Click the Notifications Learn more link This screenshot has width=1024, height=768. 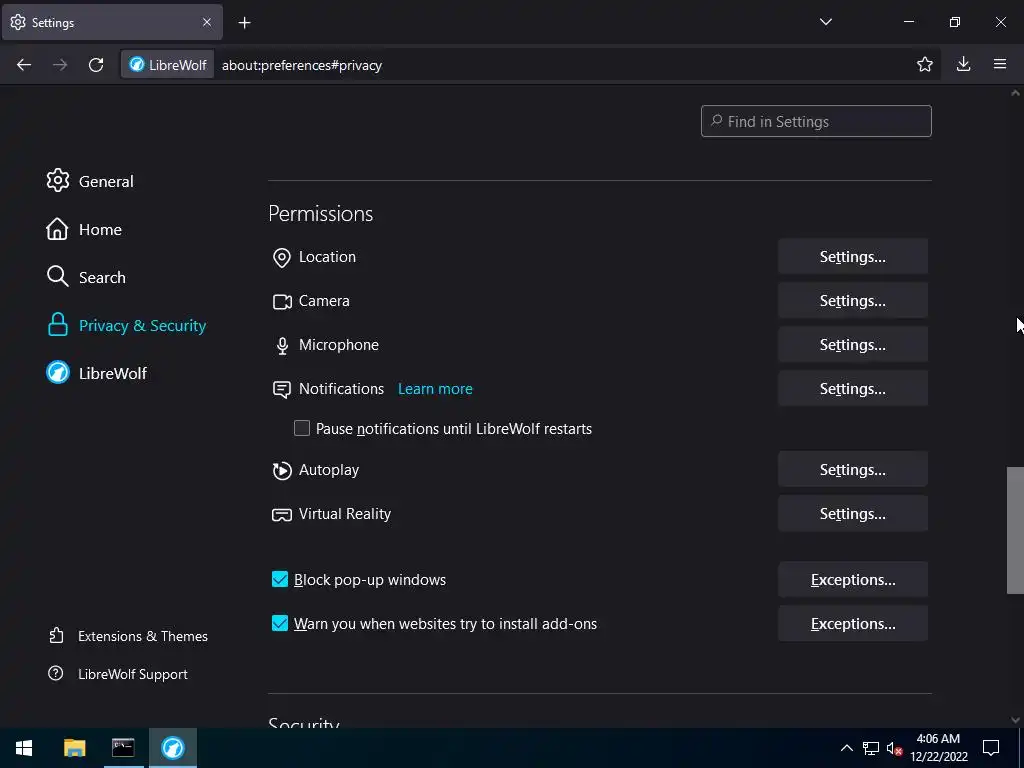pos(435,389)
